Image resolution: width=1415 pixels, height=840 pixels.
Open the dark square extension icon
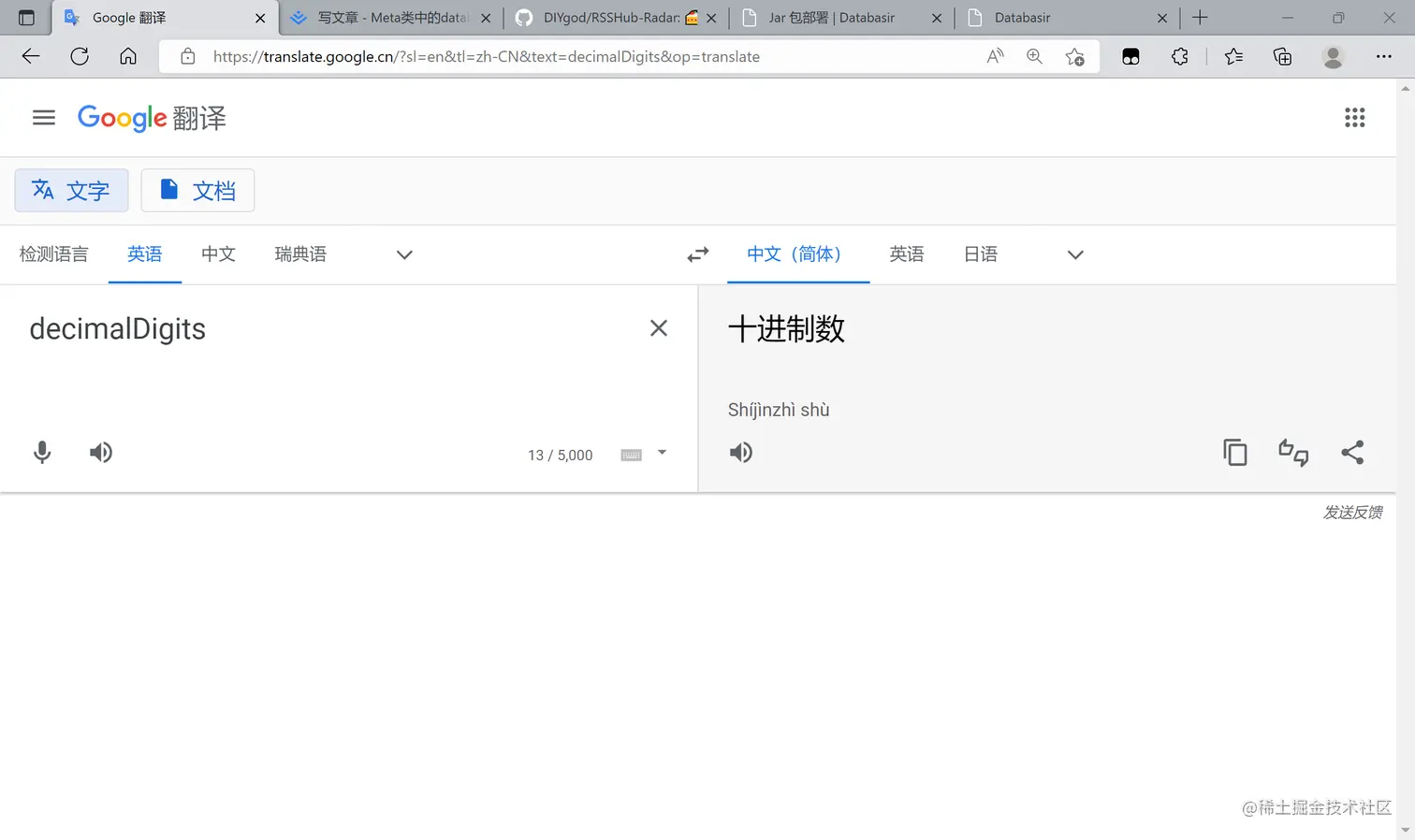(x=1131, y=56)
